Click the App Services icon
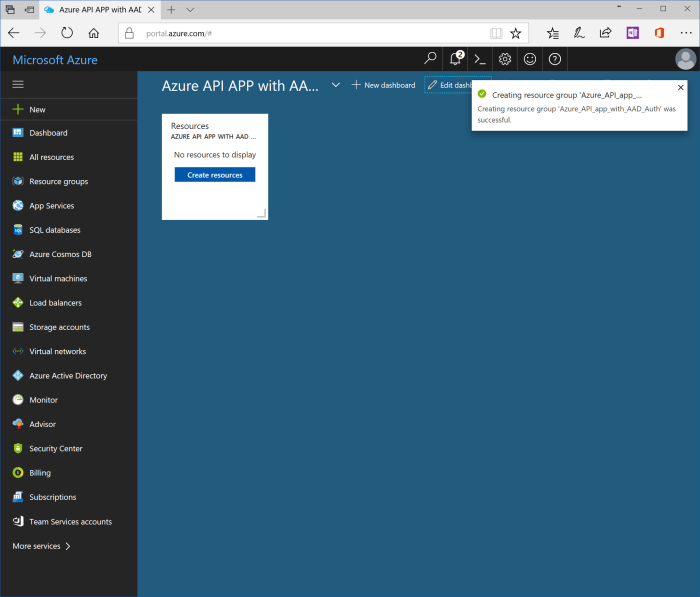Image resolution: width=700 pixels, height=597 pixels. (x=18, y=205)
